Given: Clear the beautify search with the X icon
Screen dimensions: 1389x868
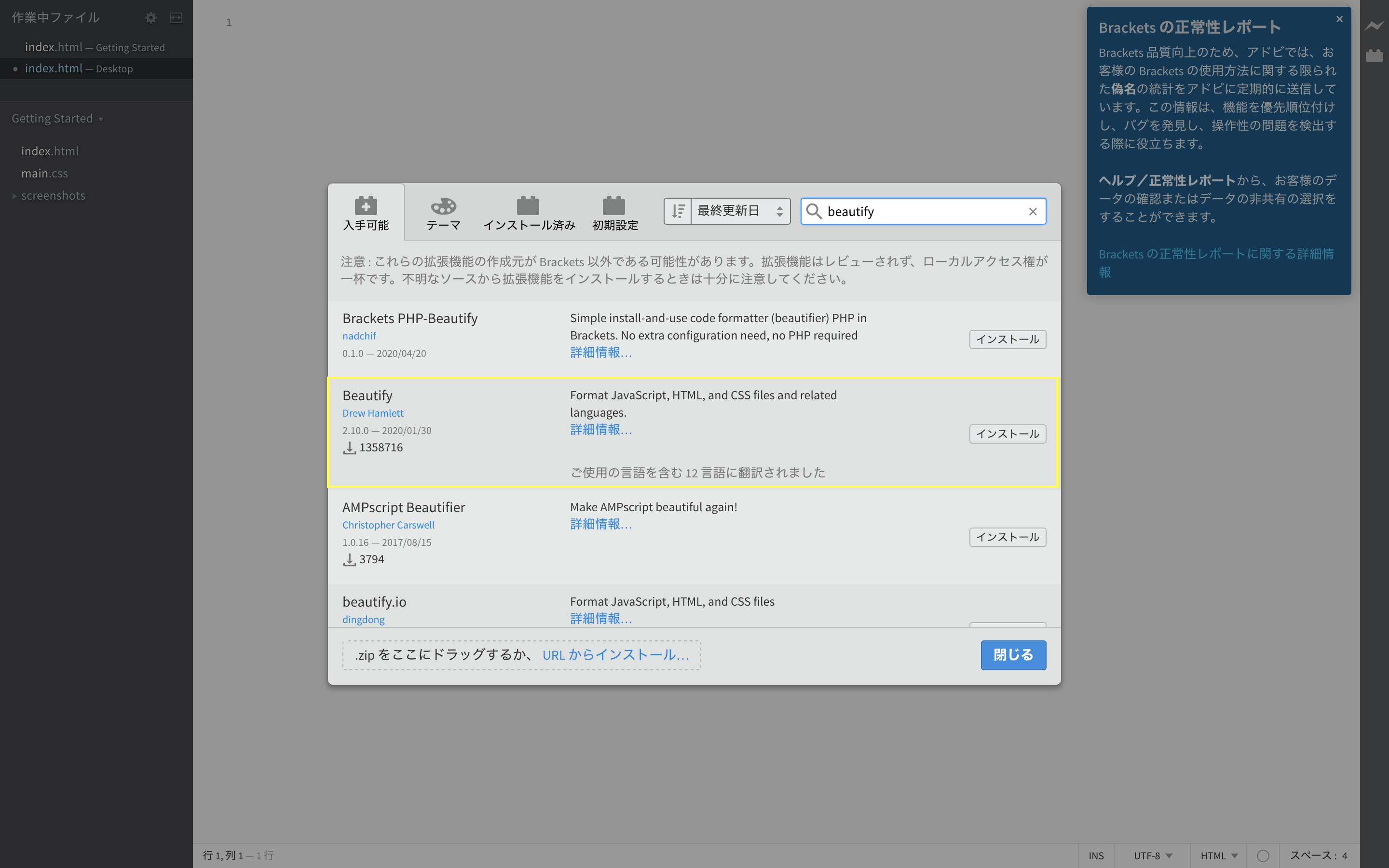Looking at the screenshot, I should 1033,211.
